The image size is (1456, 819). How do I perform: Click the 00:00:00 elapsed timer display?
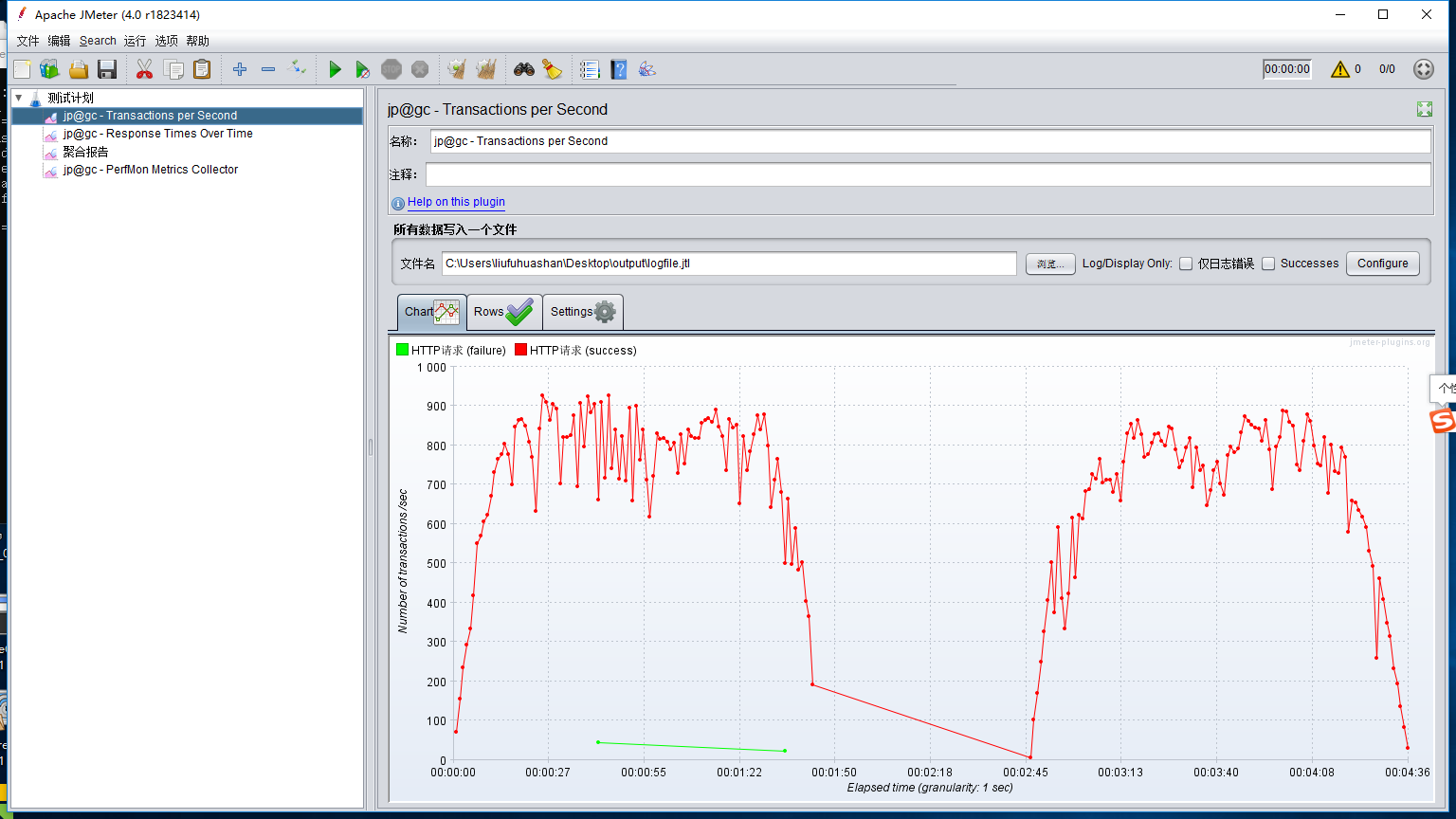1287,69
